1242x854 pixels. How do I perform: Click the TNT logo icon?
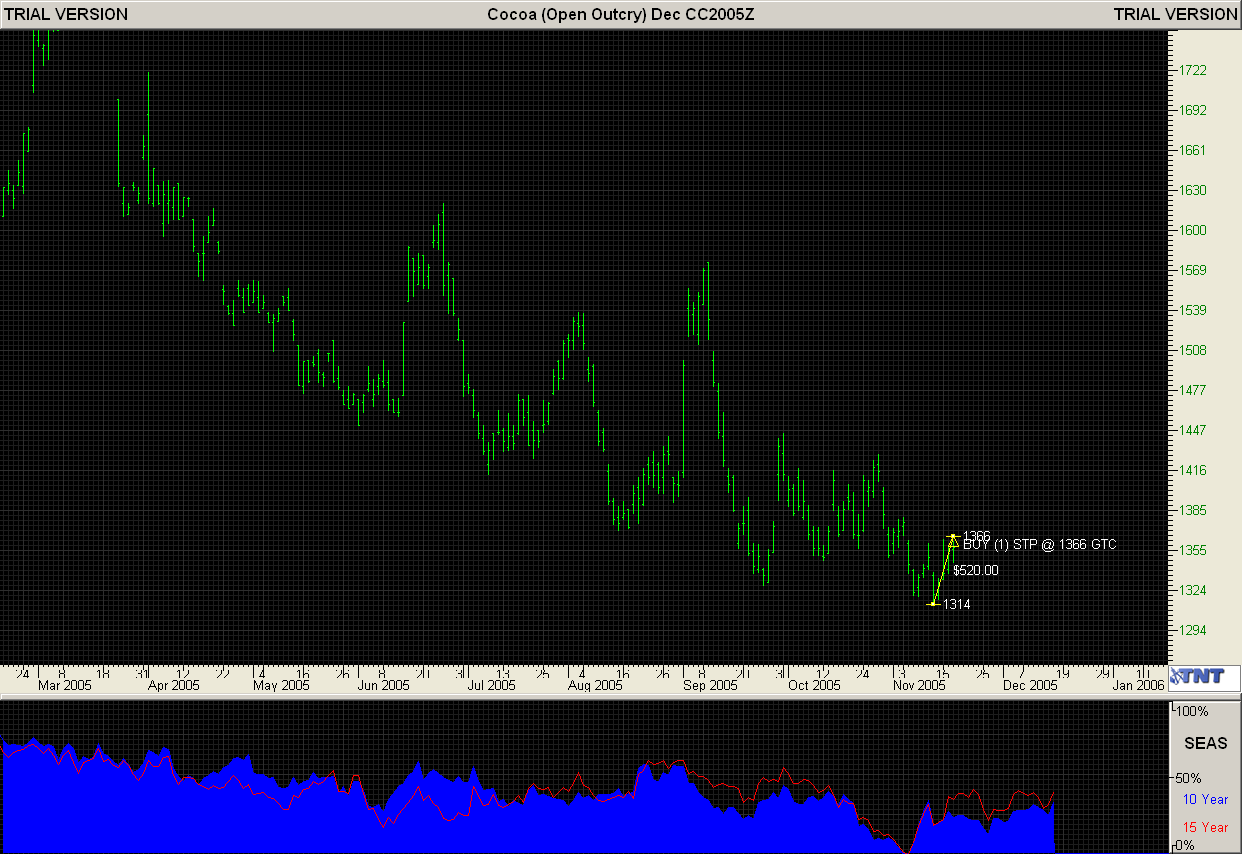pyautogui.click(x=1203, y=677)
